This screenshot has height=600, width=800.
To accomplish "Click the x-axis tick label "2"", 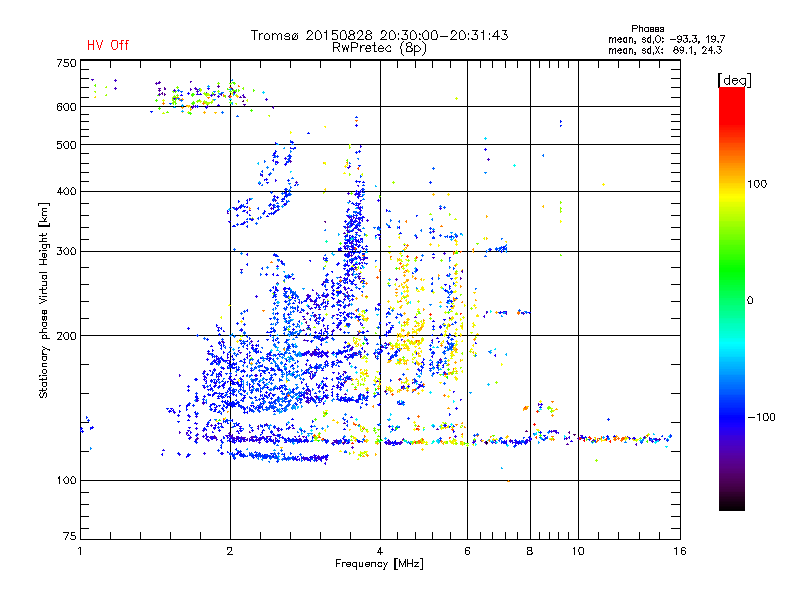I will coord(230,551).
